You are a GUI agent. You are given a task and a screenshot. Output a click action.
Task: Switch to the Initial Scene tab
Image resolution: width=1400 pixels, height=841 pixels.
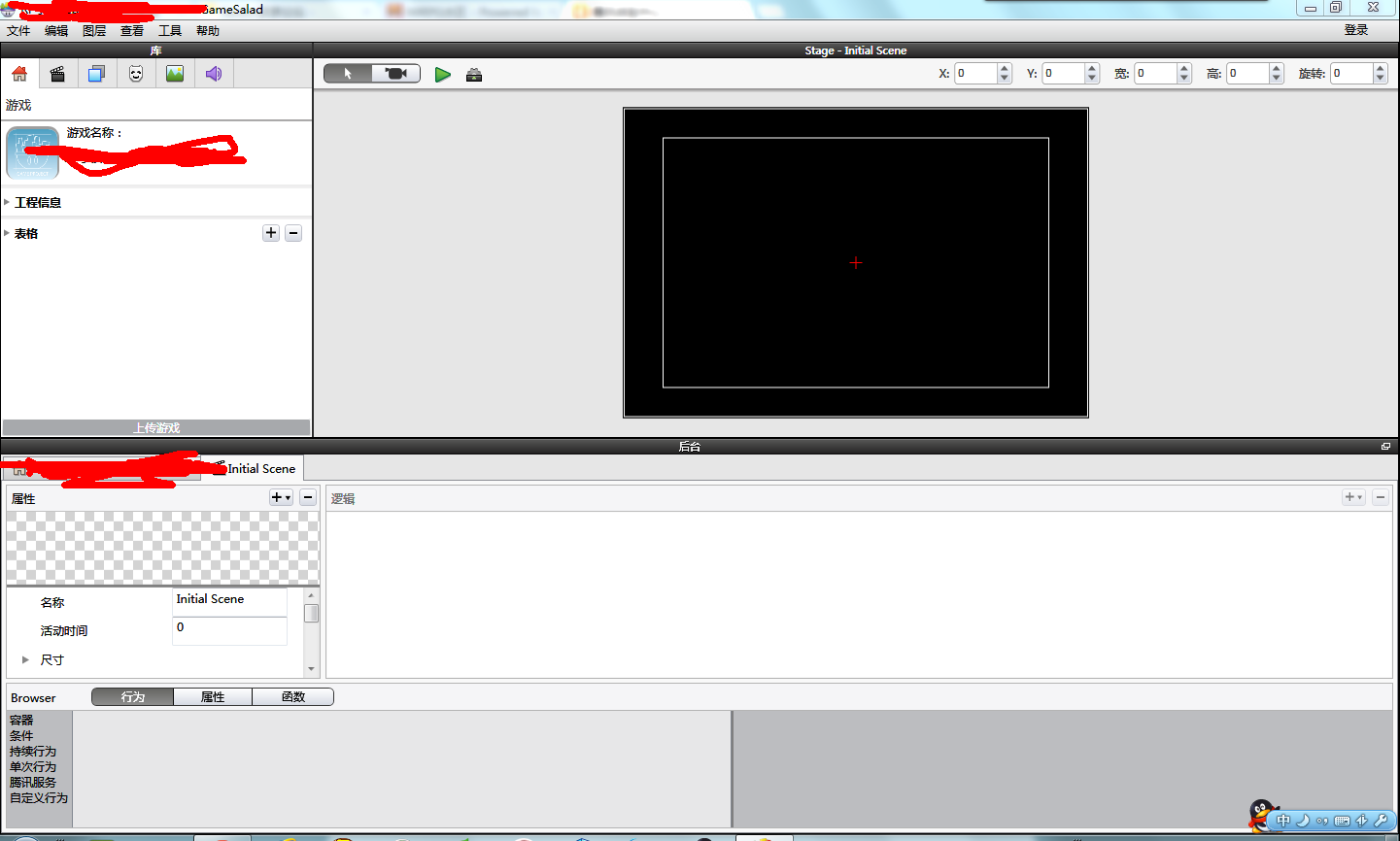(256, 468)
